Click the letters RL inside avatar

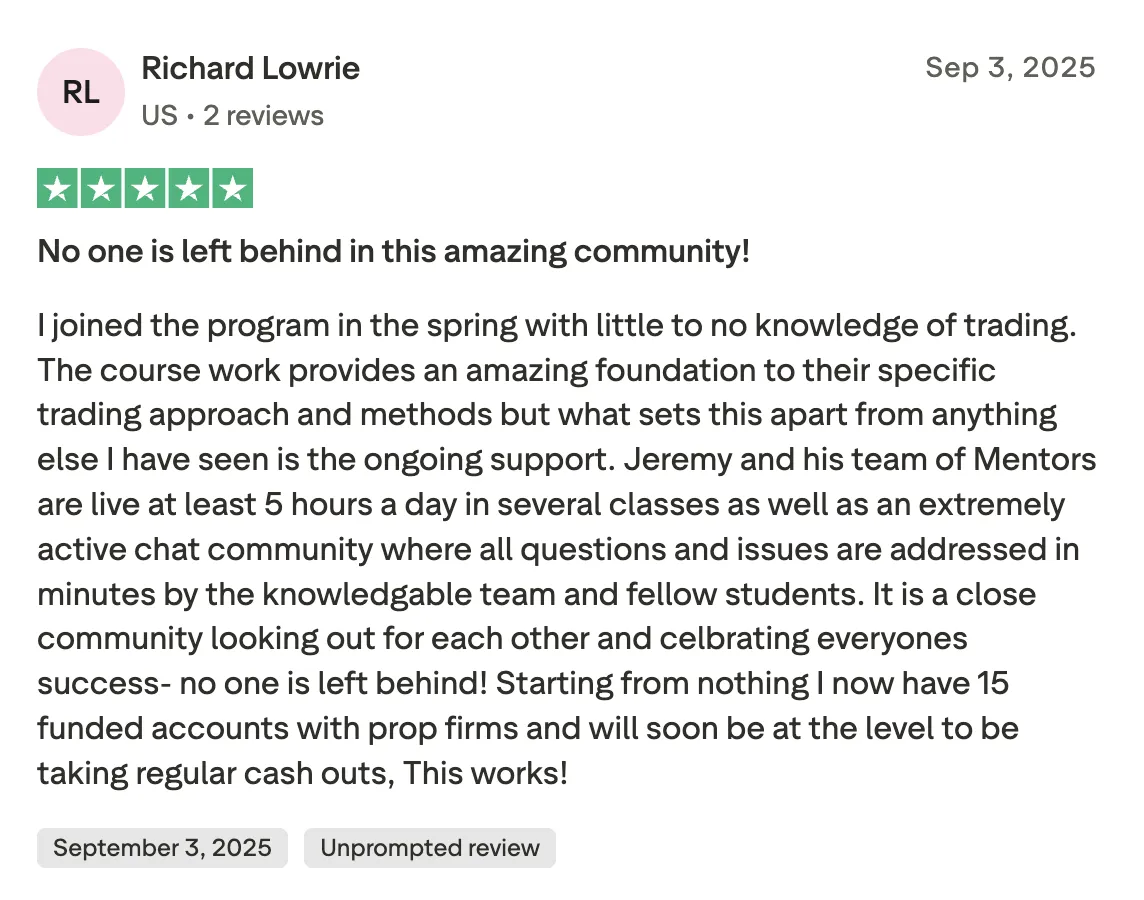coord(81,93)
